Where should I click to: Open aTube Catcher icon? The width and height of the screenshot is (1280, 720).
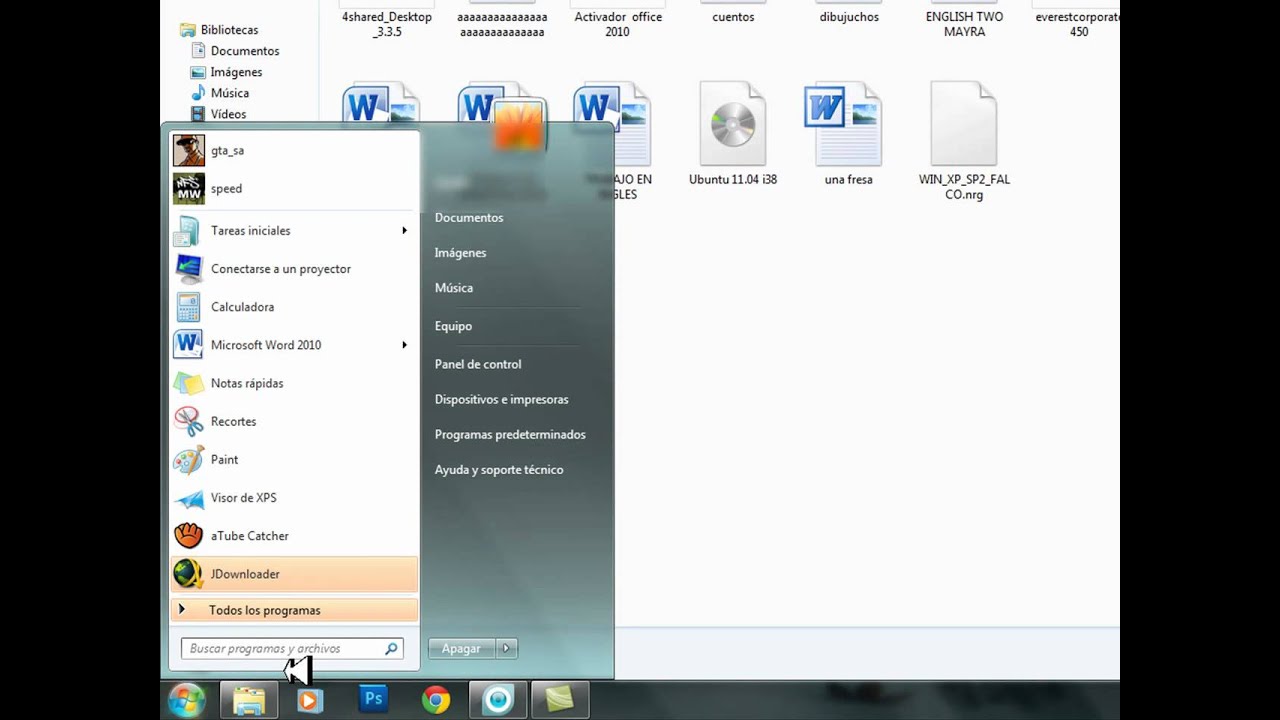[x=188, y=536]
